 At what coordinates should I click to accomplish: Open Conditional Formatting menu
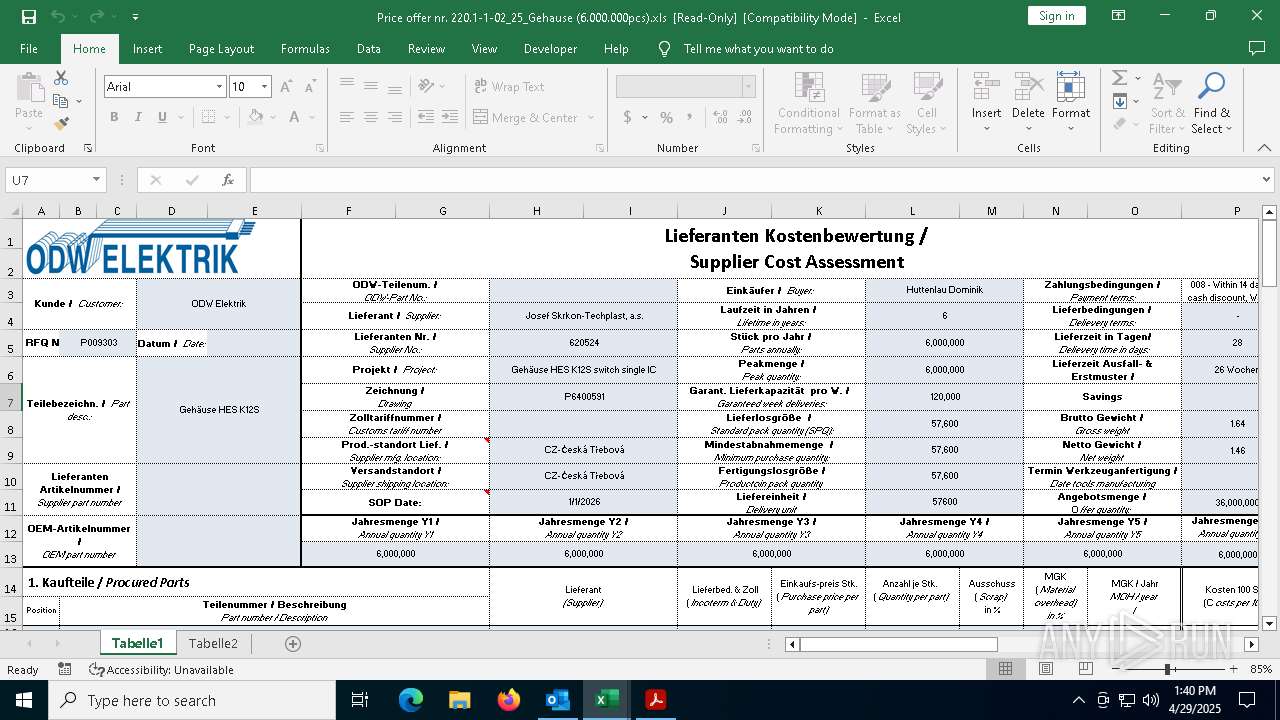(x=809, y=104)
